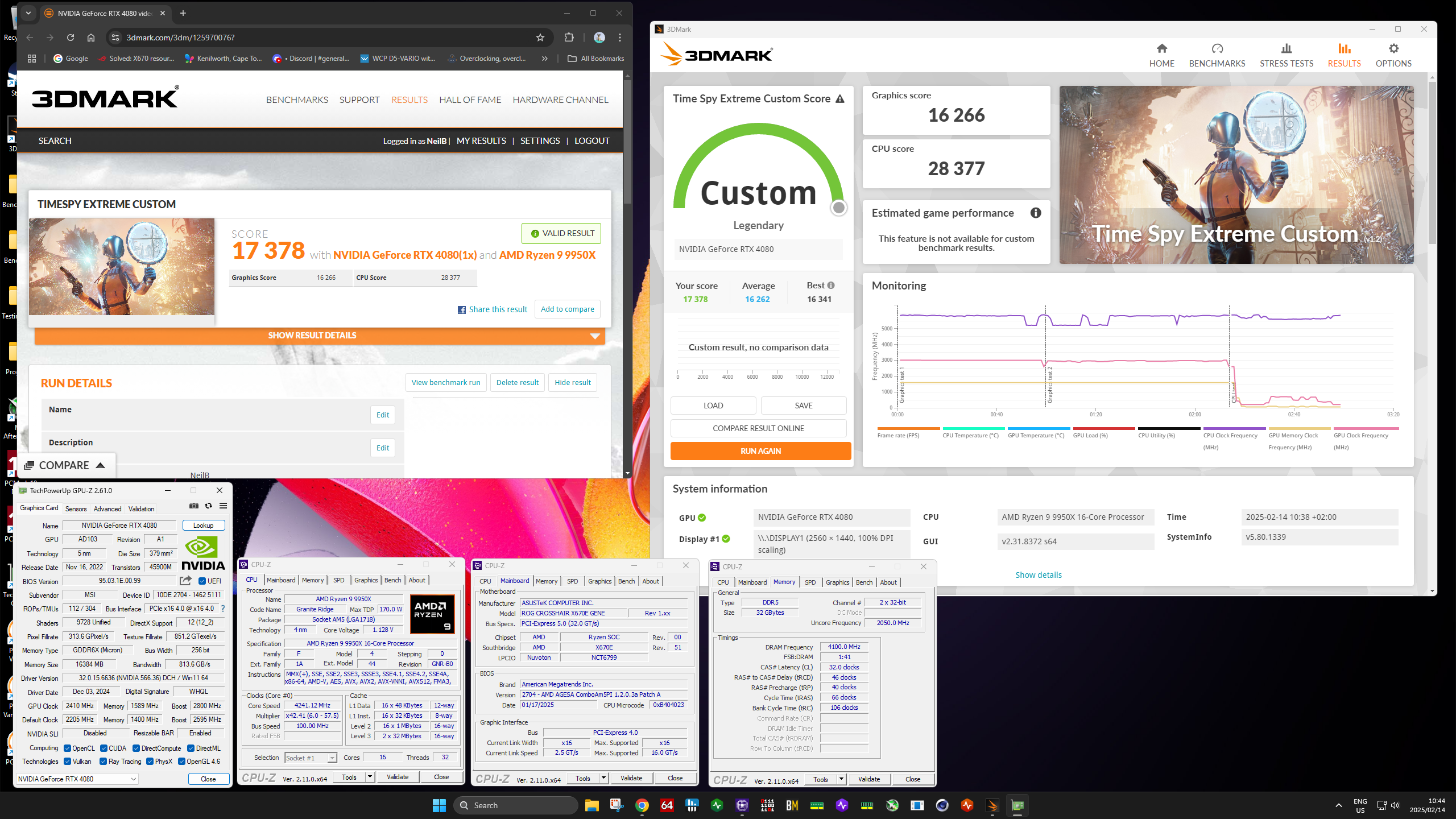Open STRESS TESTS icon in 3DMark app
Image resolution: width=1456 pixels, height=819 pixels.
1287,48
